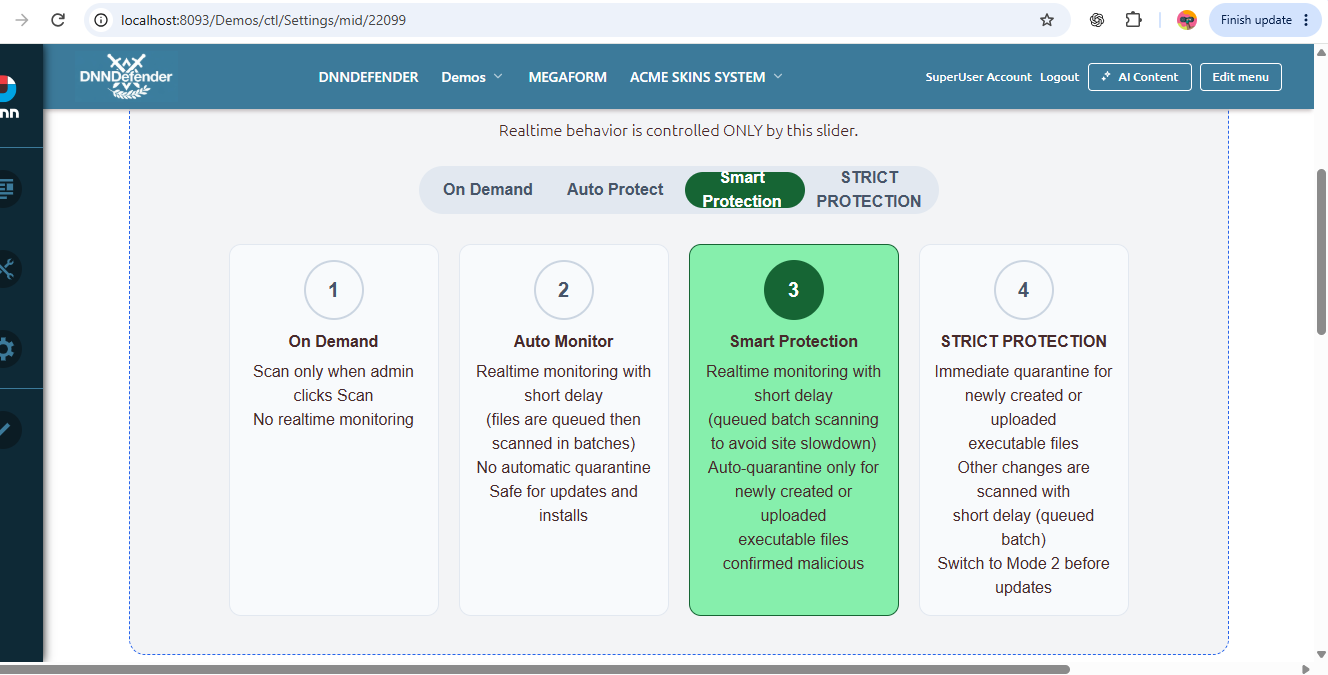Choose the number 4 Strict Protection circle
The image size is (1328, 675).
(1024, 290)
